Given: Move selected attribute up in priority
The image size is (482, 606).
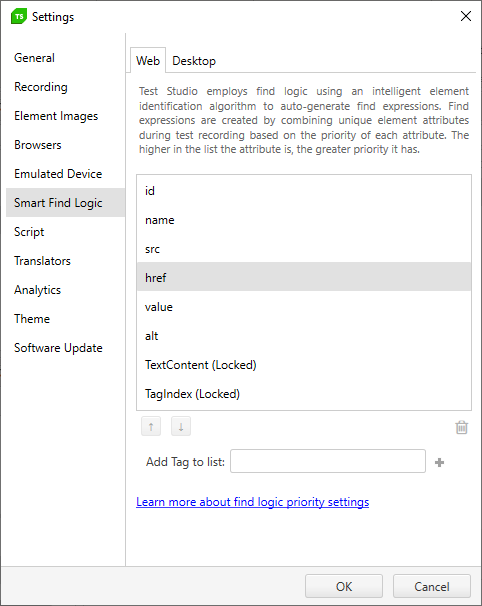Looking at the screenshot, I should click(151, 427).
